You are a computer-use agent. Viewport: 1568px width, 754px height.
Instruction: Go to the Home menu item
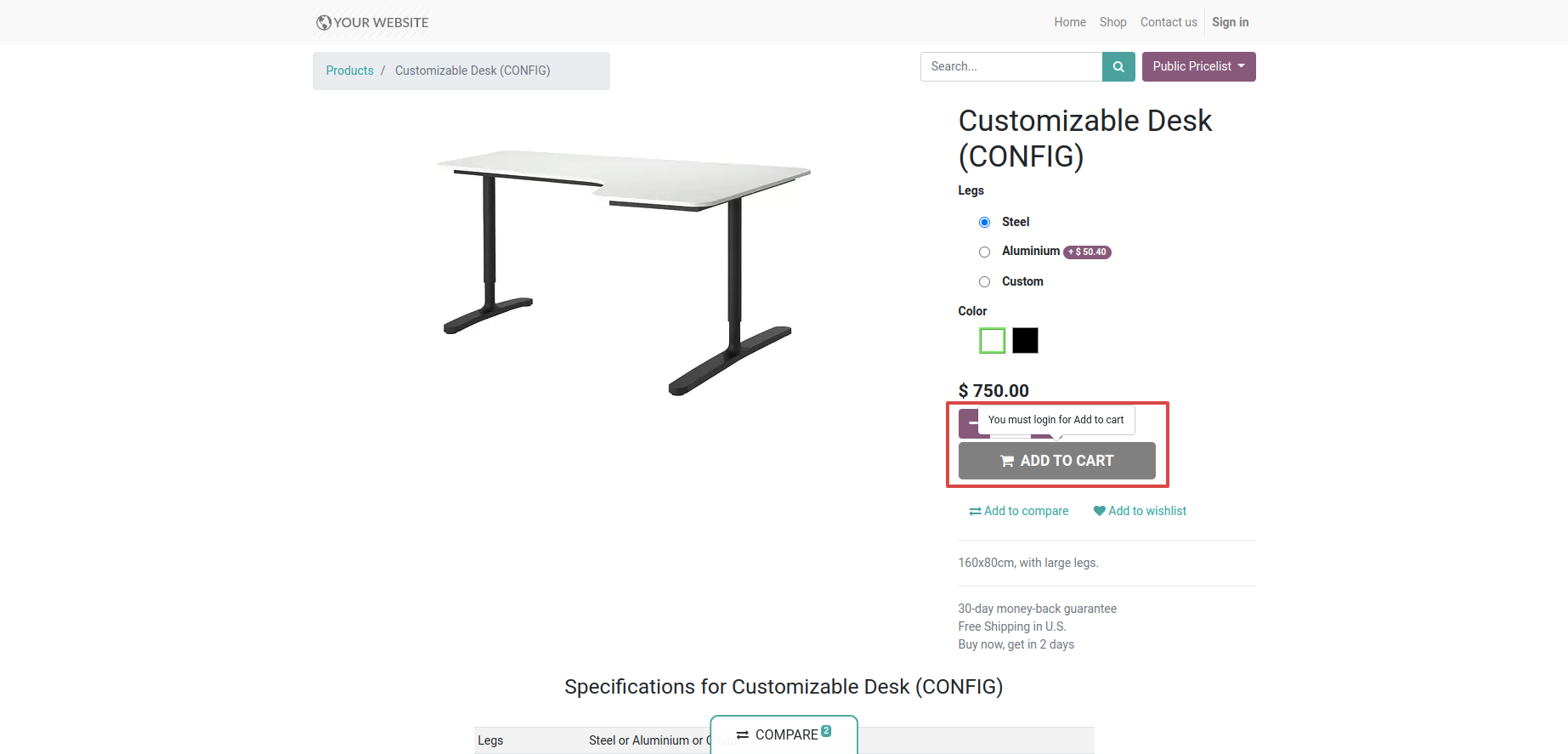click(1070, 22)
